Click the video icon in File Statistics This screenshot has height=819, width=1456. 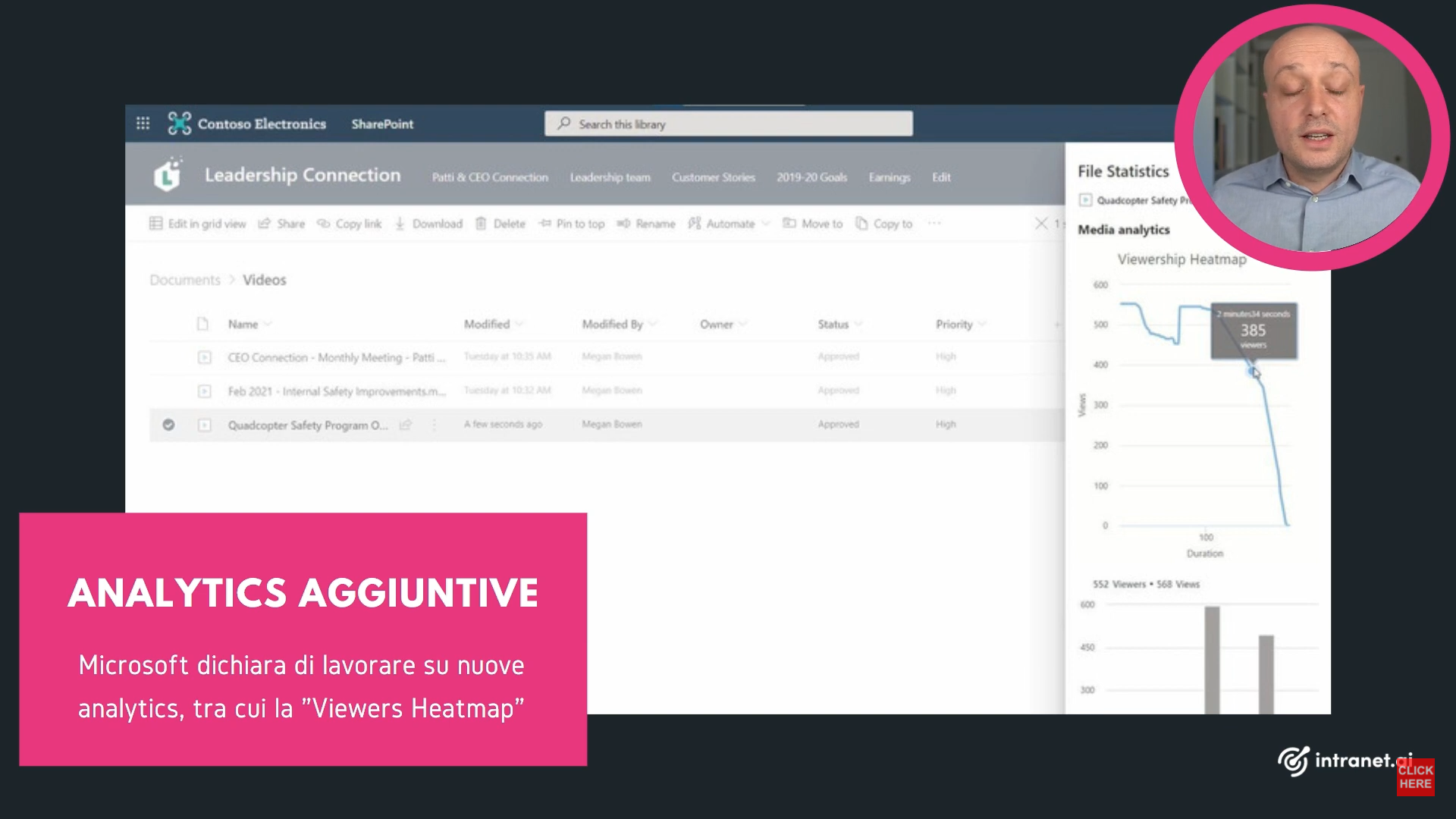pos(1085,200)
